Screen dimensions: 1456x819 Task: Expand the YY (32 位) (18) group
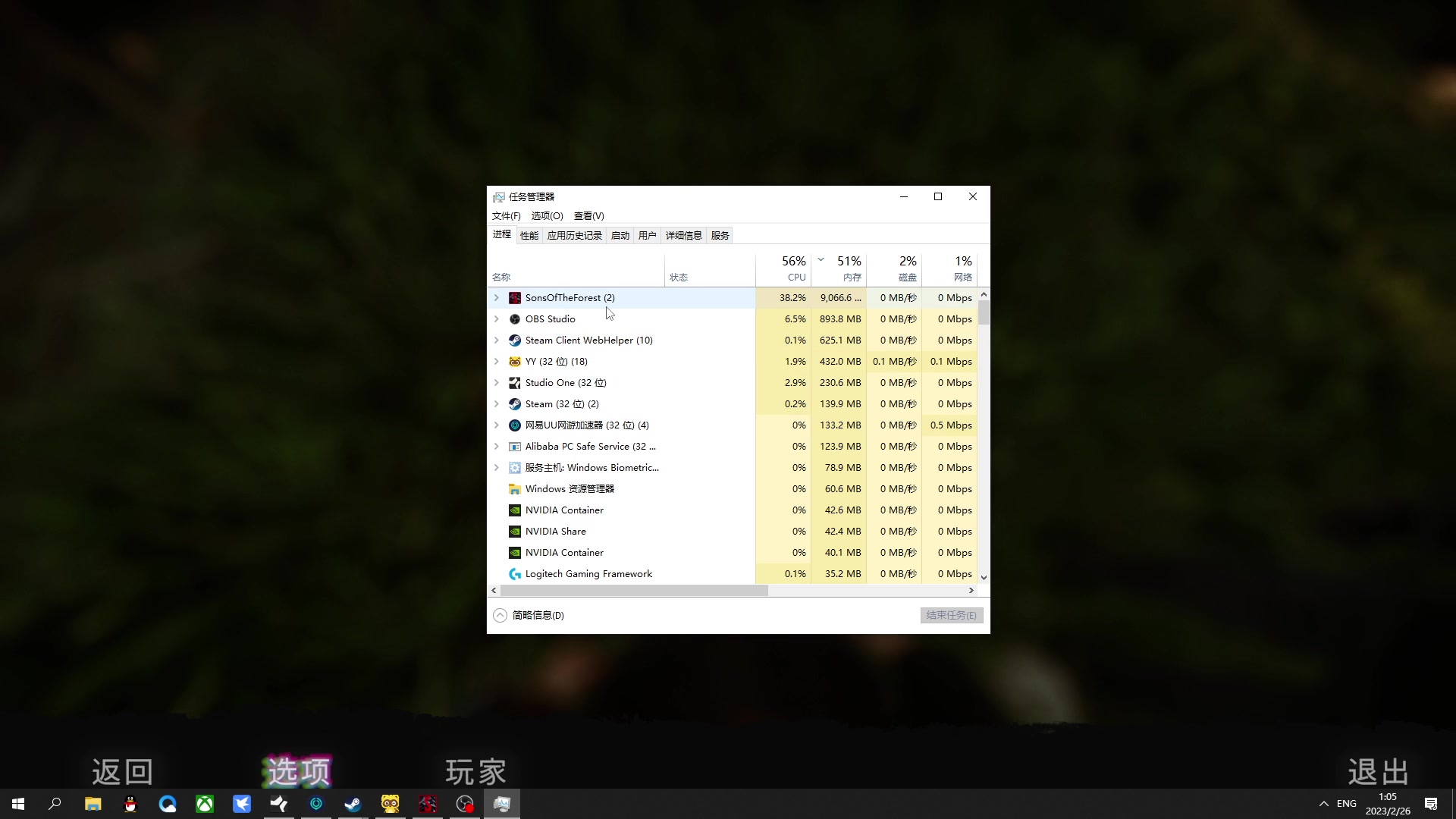pyautogui.click(x=497, y=362)
